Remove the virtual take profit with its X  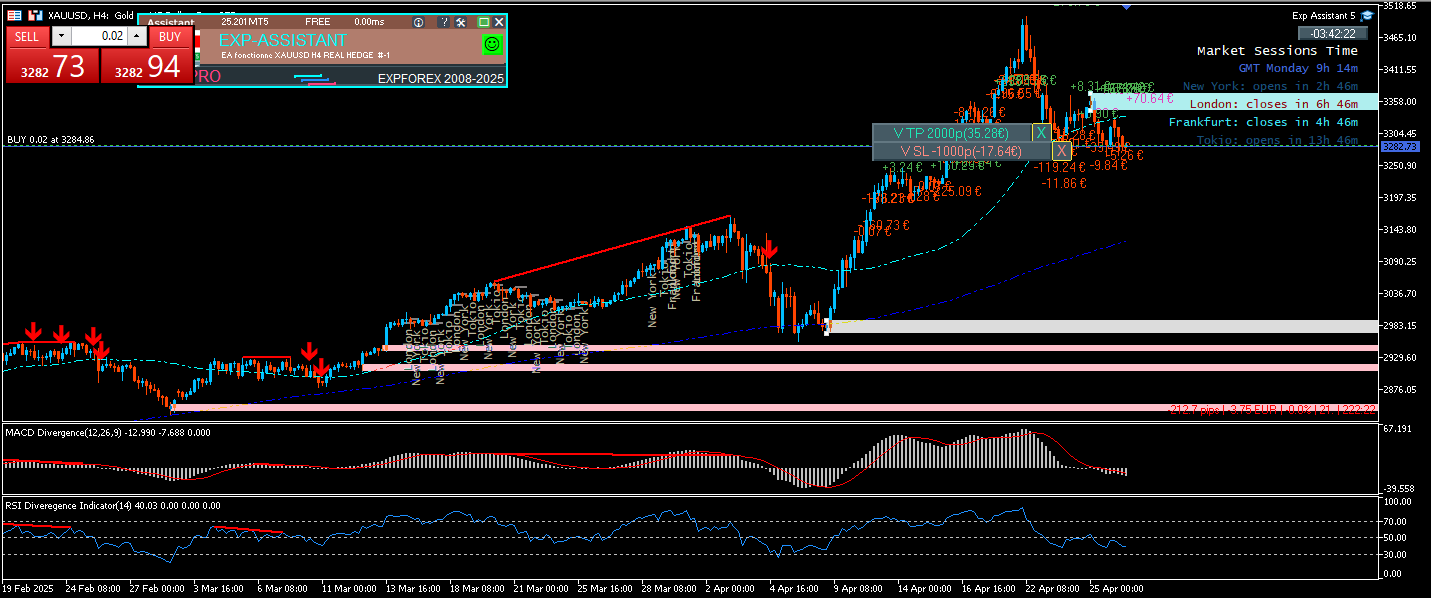tap(1041, 133)
